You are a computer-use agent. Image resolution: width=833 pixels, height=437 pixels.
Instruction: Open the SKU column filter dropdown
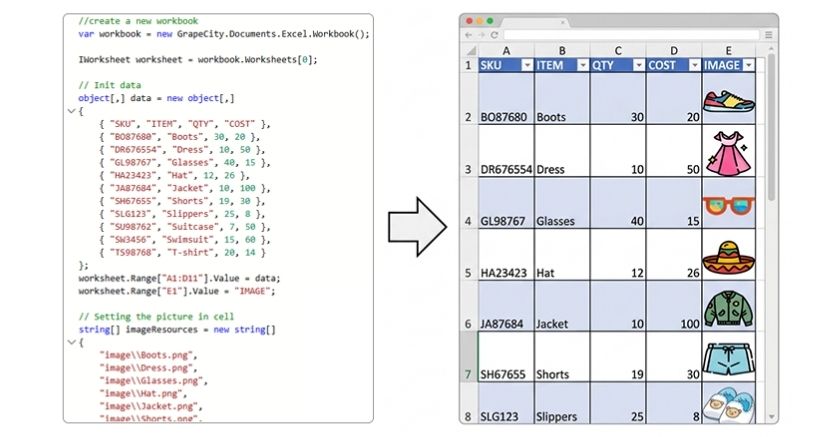[526, 65]
